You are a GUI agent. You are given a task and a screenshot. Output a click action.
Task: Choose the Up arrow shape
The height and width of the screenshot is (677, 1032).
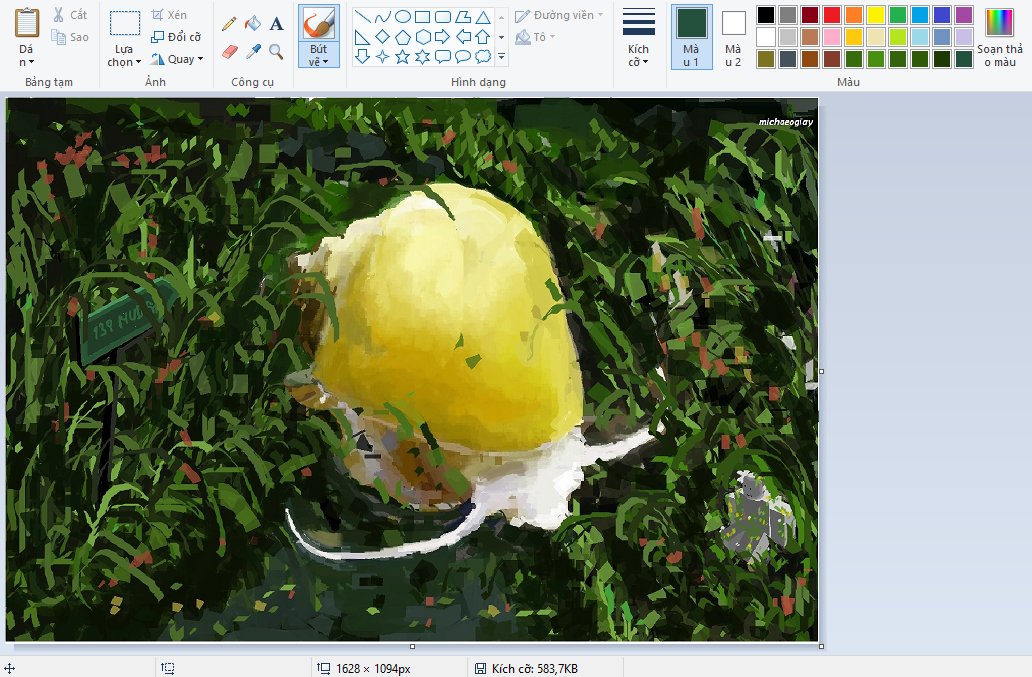[x=483, y=37]
